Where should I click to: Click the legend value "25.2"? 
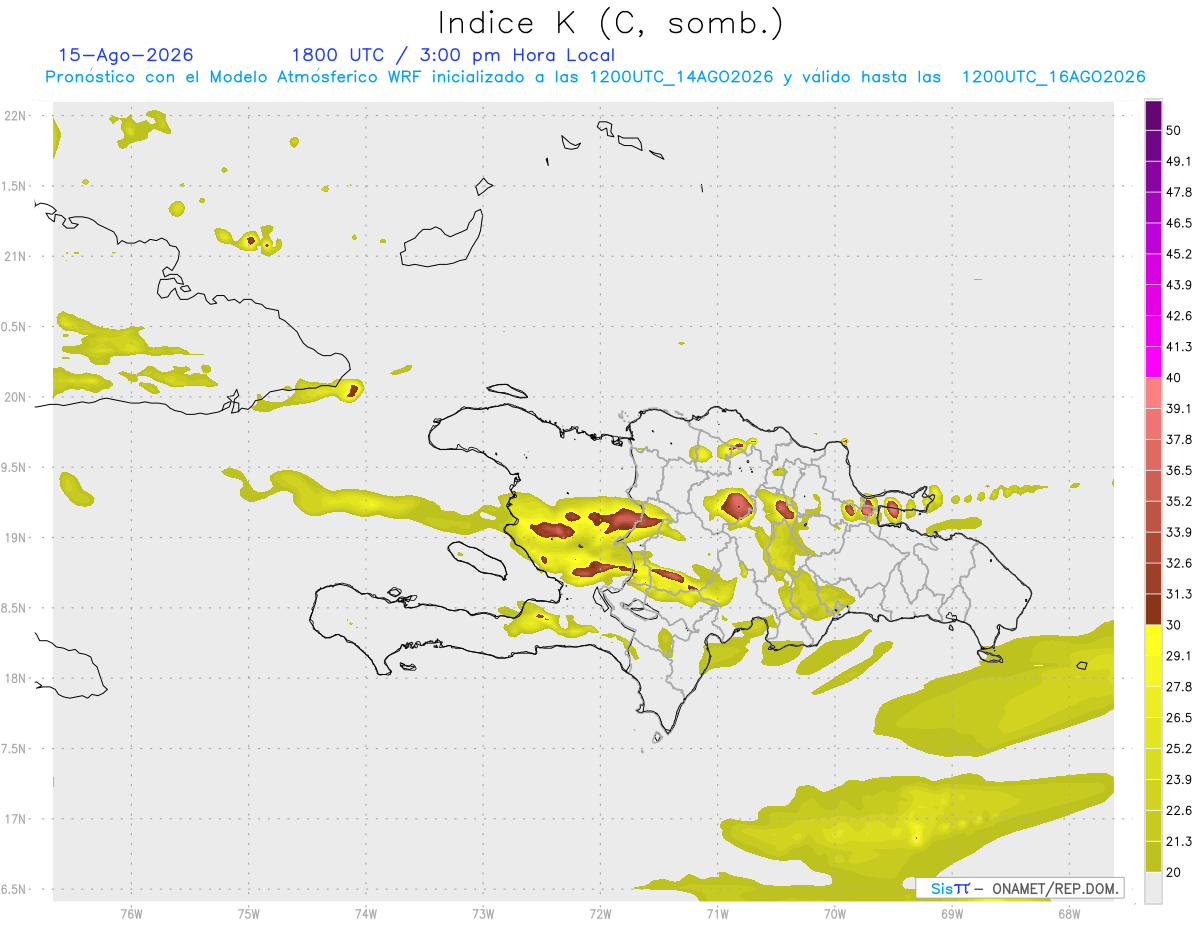click(1179, 749)
